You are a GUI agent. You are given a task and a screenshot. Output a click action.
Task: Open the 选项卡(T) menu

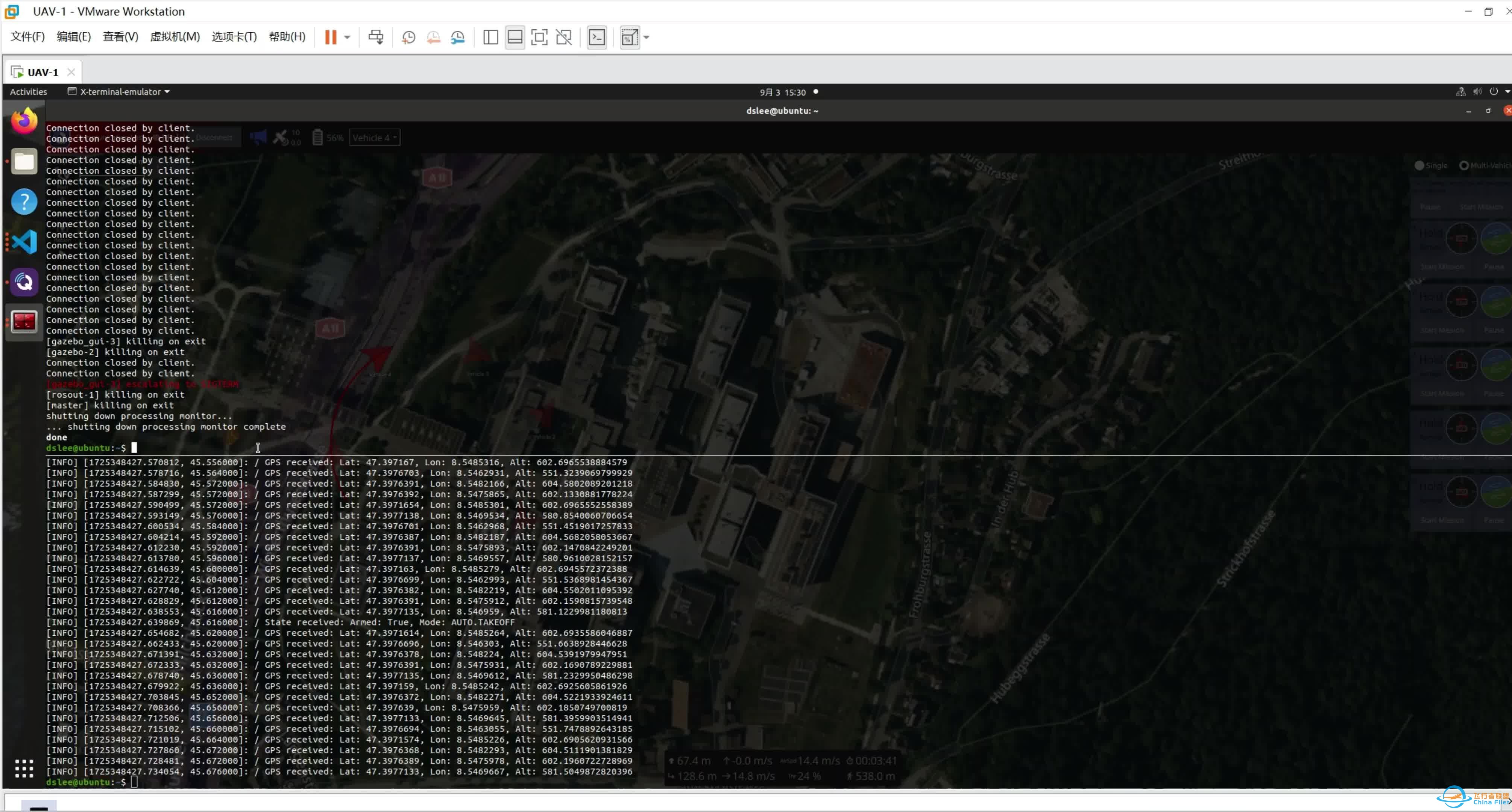point(234,37)
